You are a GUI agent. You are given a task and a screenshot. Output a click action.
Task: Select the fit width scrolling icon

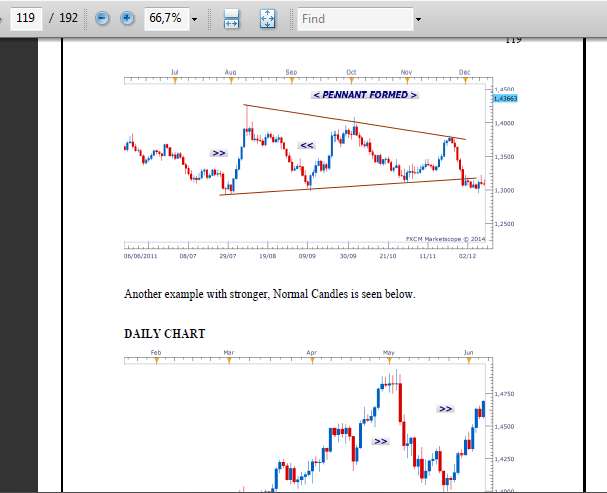(x=231, y=19)
